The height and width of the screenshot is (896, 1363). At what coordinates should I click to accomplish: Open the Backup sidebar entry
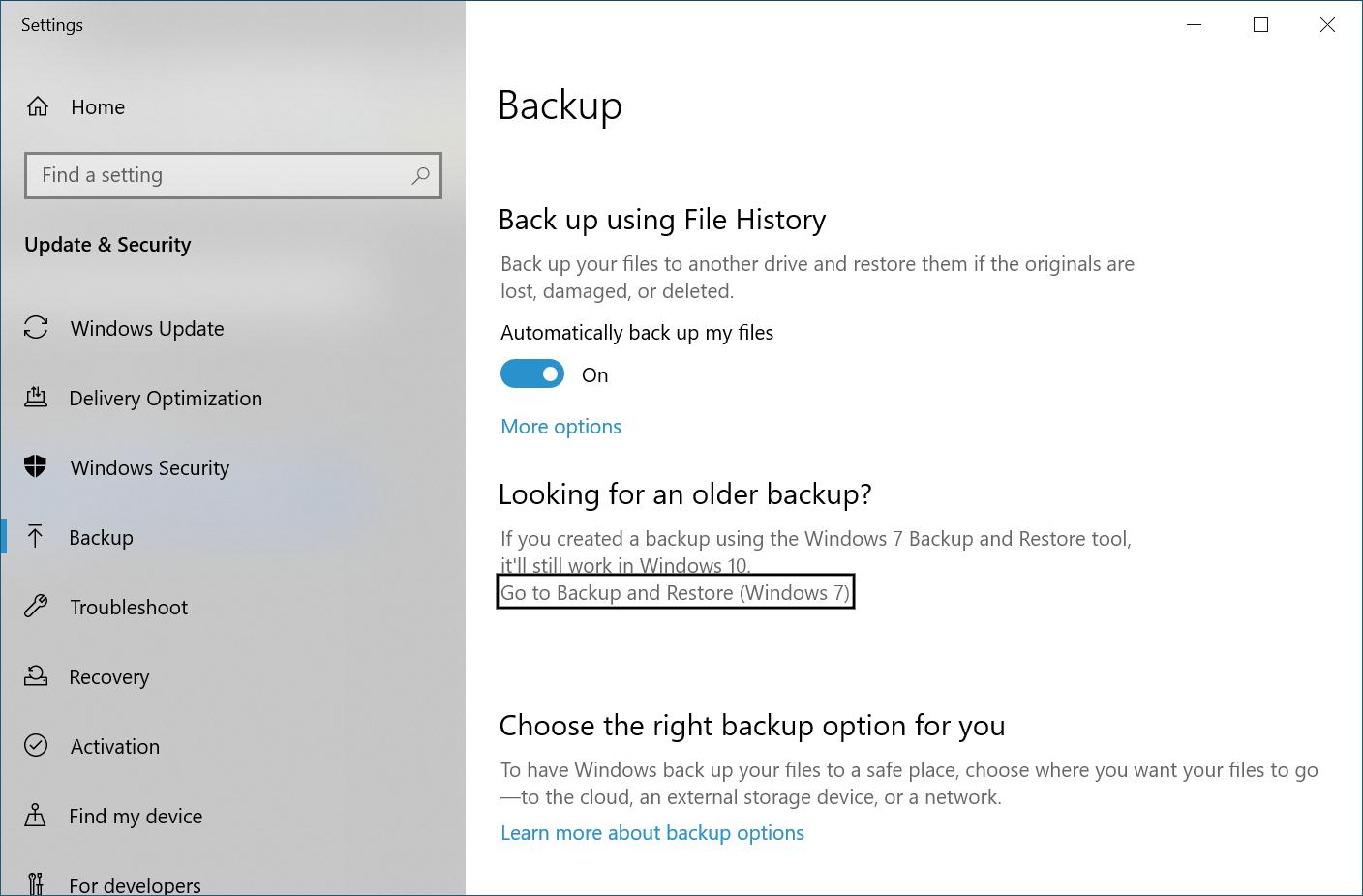(101, 537)
